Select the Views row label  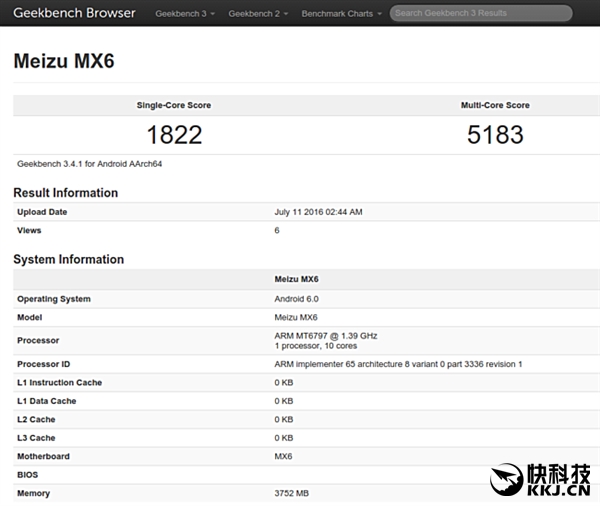[29, 230]
